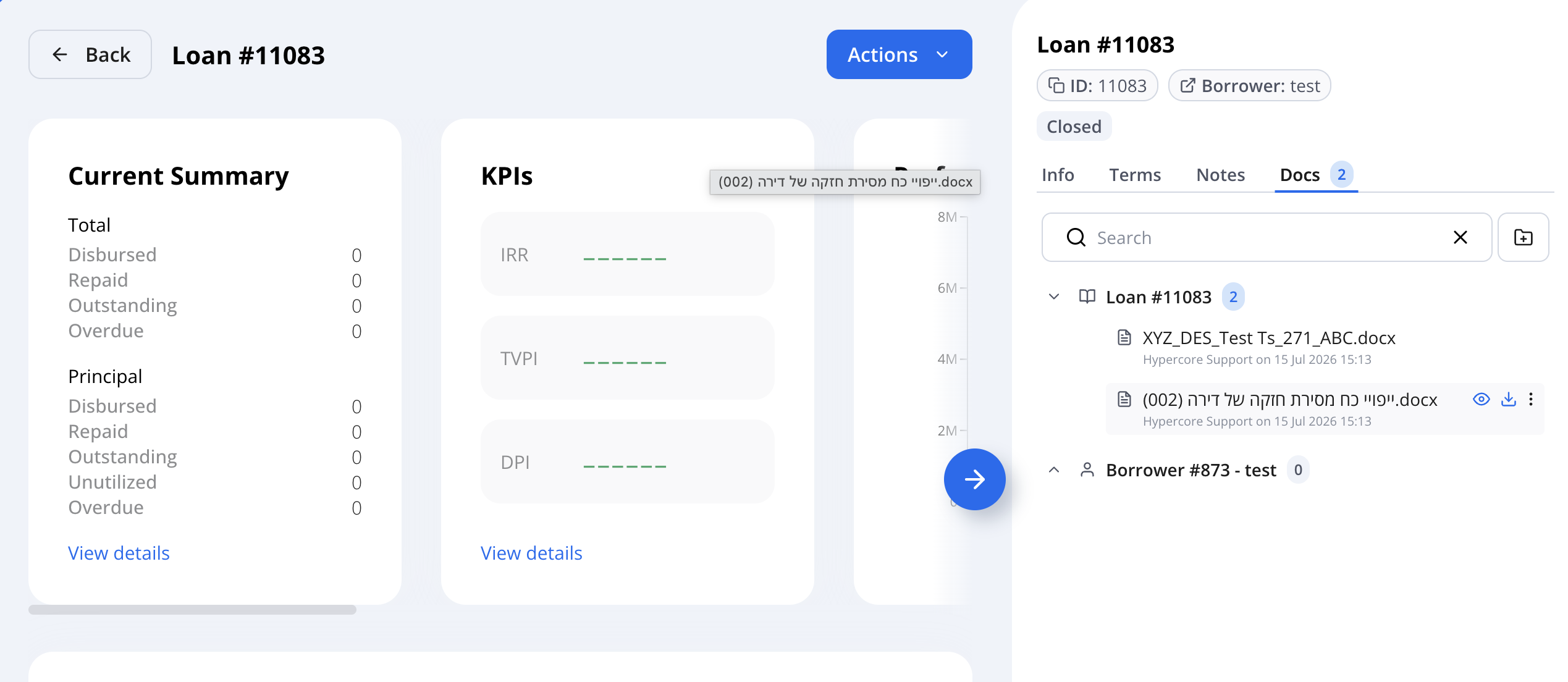Open View details under KPIs
Screen dimensions: 1568x682
pyautogui.click(x=531, y=553)
